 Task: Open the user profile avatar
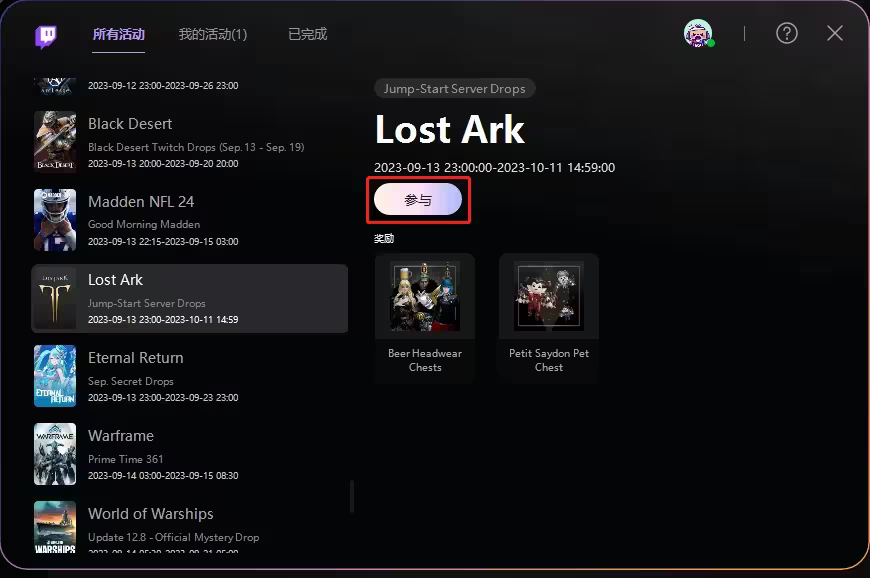click(698, 33)
